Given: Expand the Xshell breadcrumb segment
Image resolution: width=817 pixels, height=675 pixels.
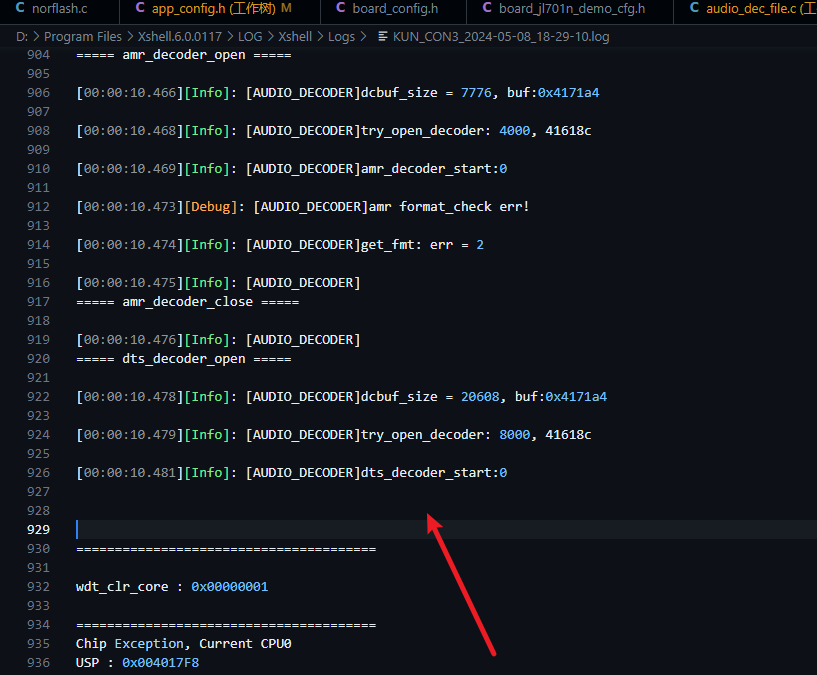Looking at the screenshot, I should click(x=295, y=36).
